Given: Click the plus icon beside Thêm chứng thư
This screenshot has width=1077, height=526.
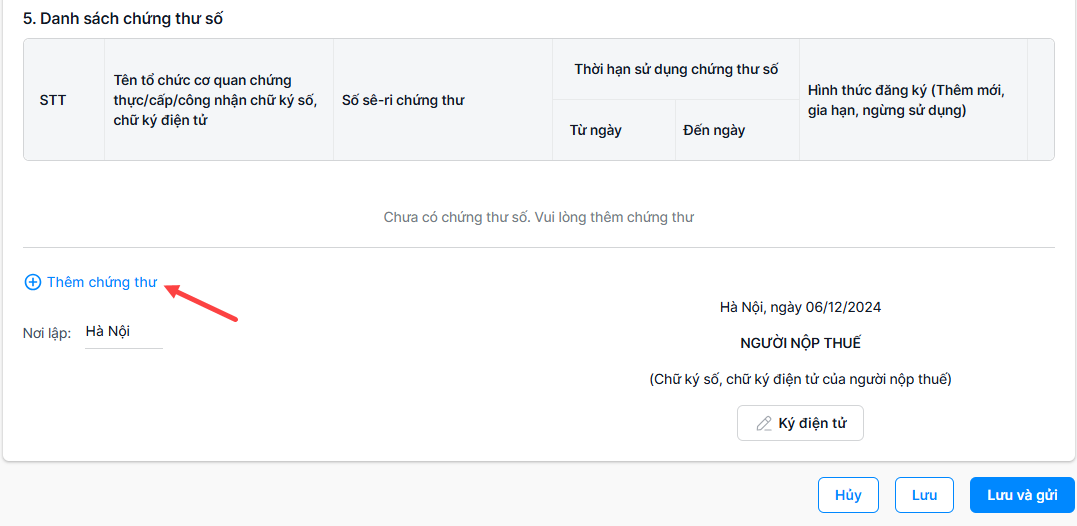Looking at the screenshot, I should point(32,283).
